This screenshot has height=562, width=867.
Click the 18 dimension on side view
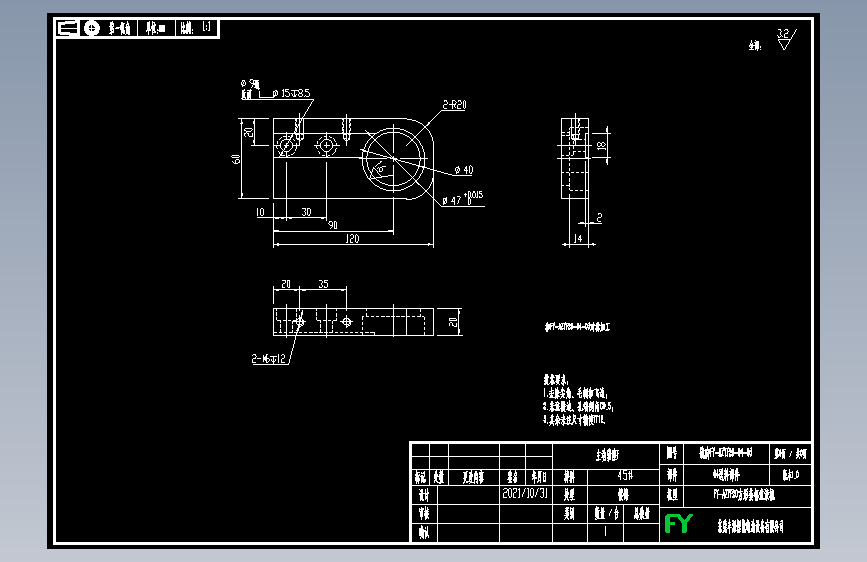[x=601, y=146]
